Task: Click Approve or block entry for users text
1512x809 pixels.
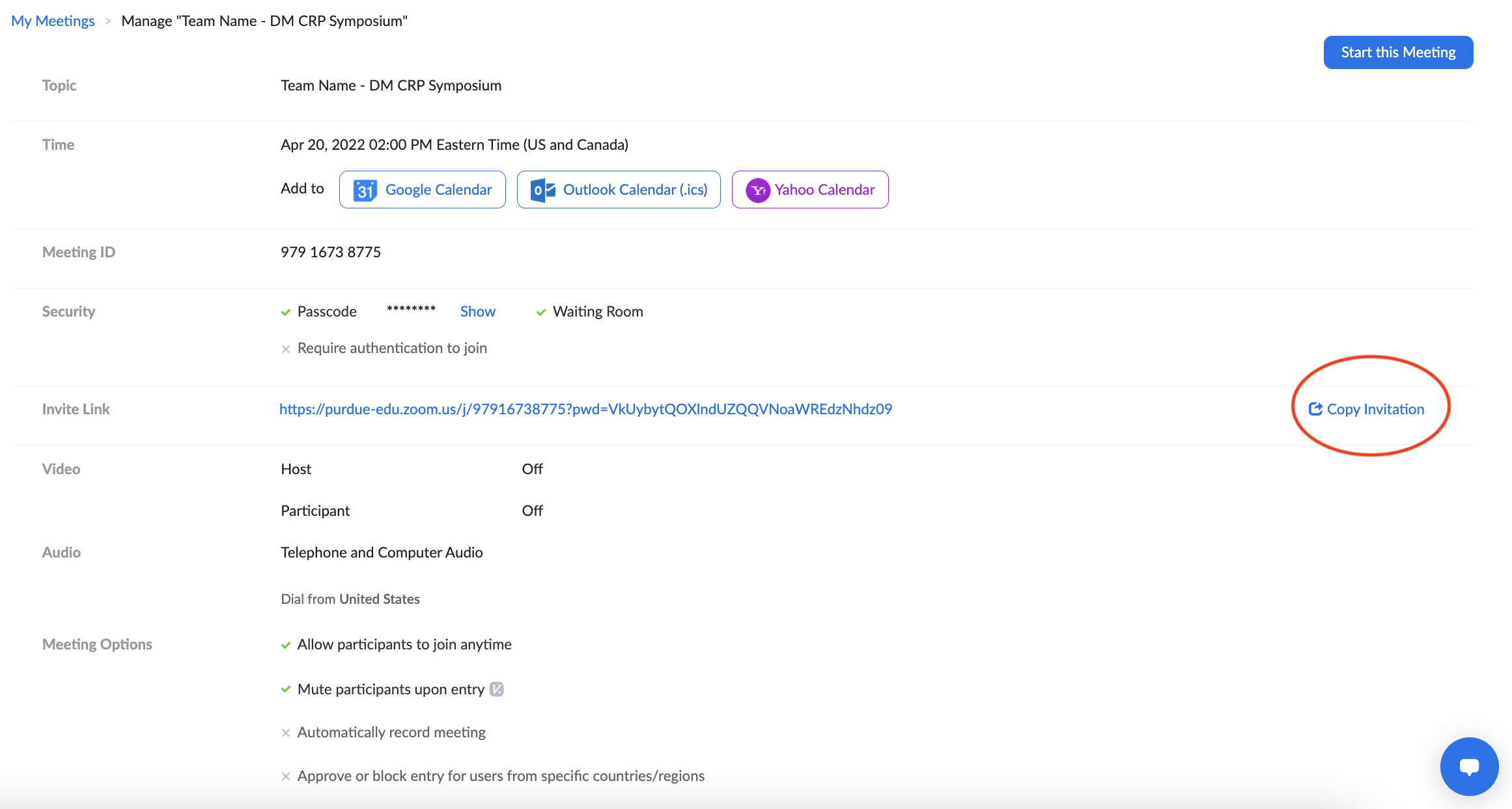Action: click(x=501, y=776)
